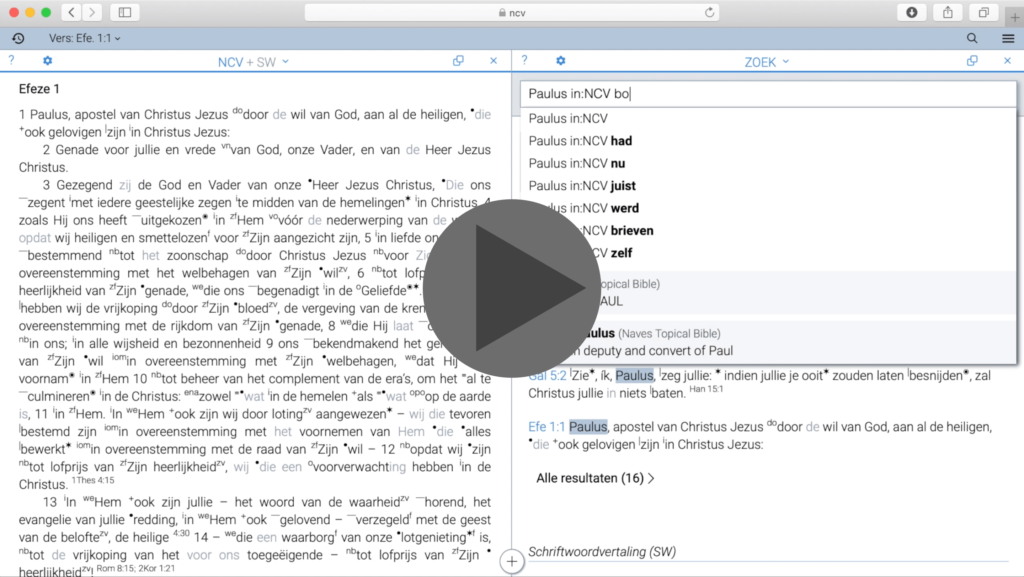Open settings gear of the NCV + SW panel
This screenshot has height=577, width=1024.
pos(48,61)
